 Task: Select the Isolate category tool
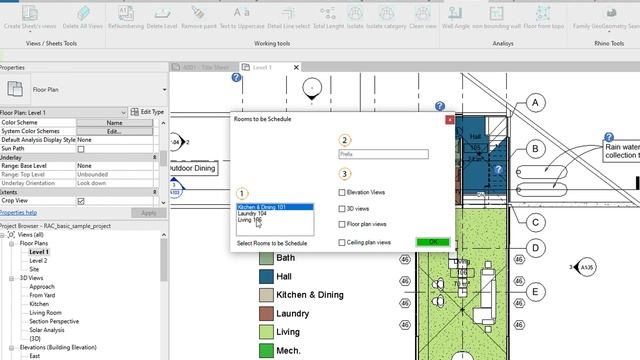coord(386,18)
